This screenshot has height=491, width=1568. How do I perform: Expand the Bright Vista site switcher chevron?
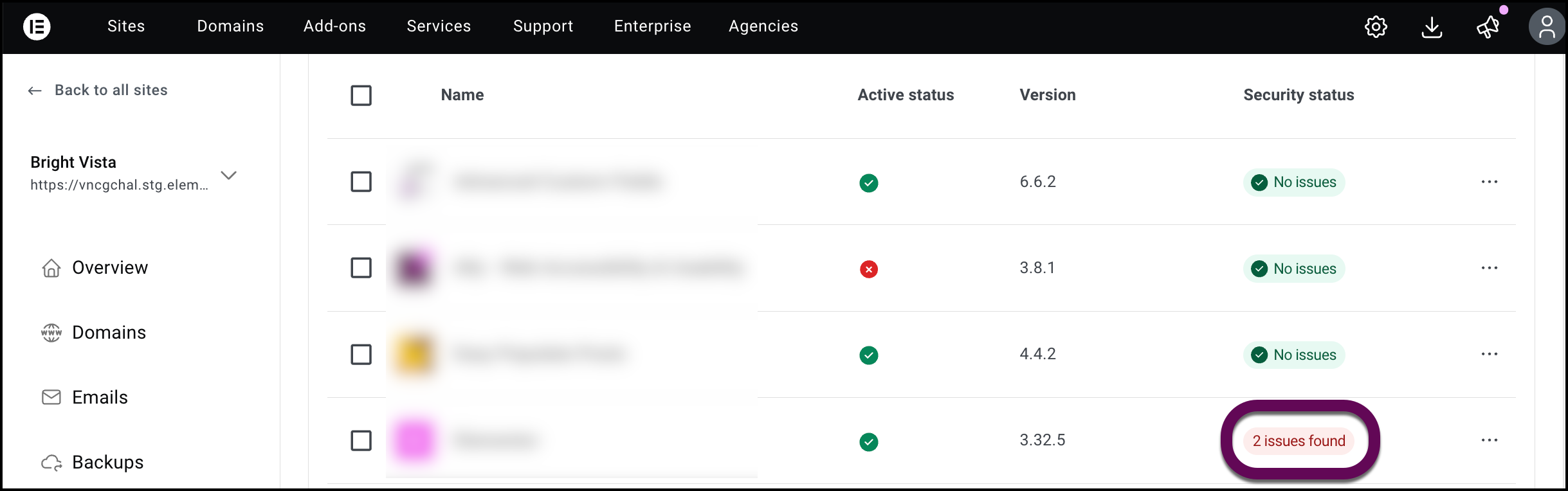click(228, 175)
